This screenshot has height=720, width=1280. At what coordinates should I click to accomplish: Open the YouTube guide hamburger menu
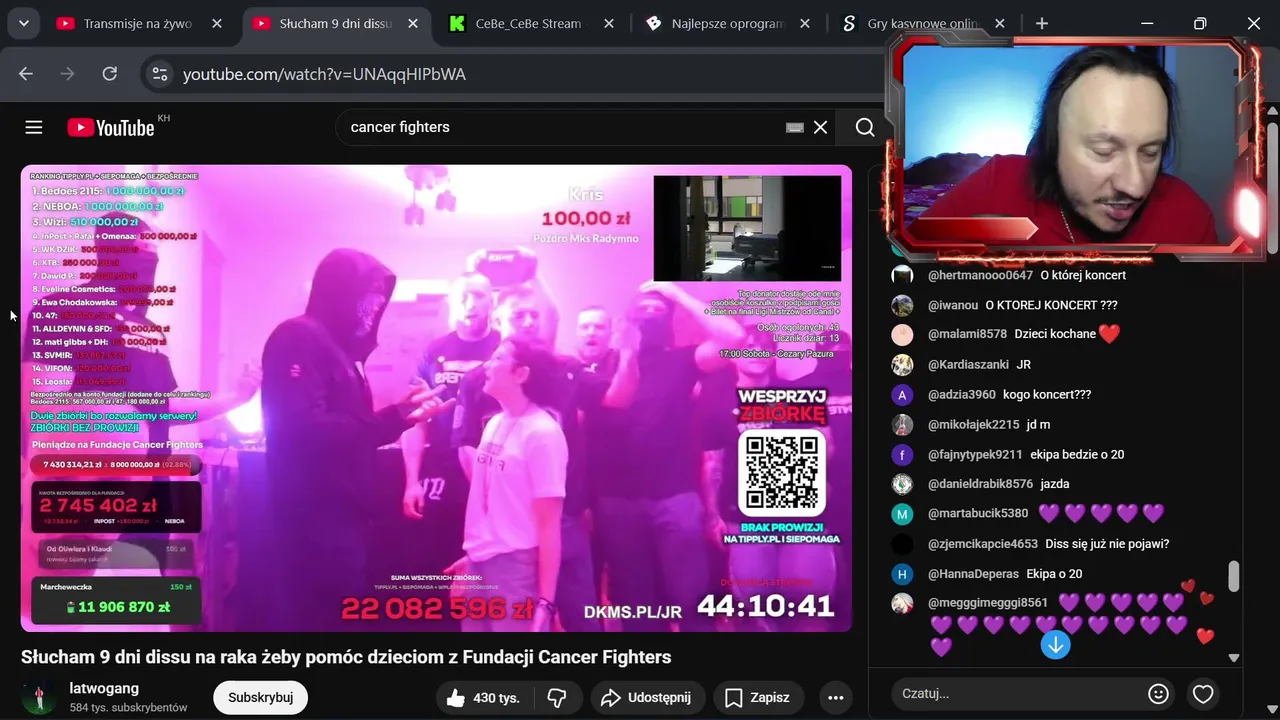coord(34,127)
